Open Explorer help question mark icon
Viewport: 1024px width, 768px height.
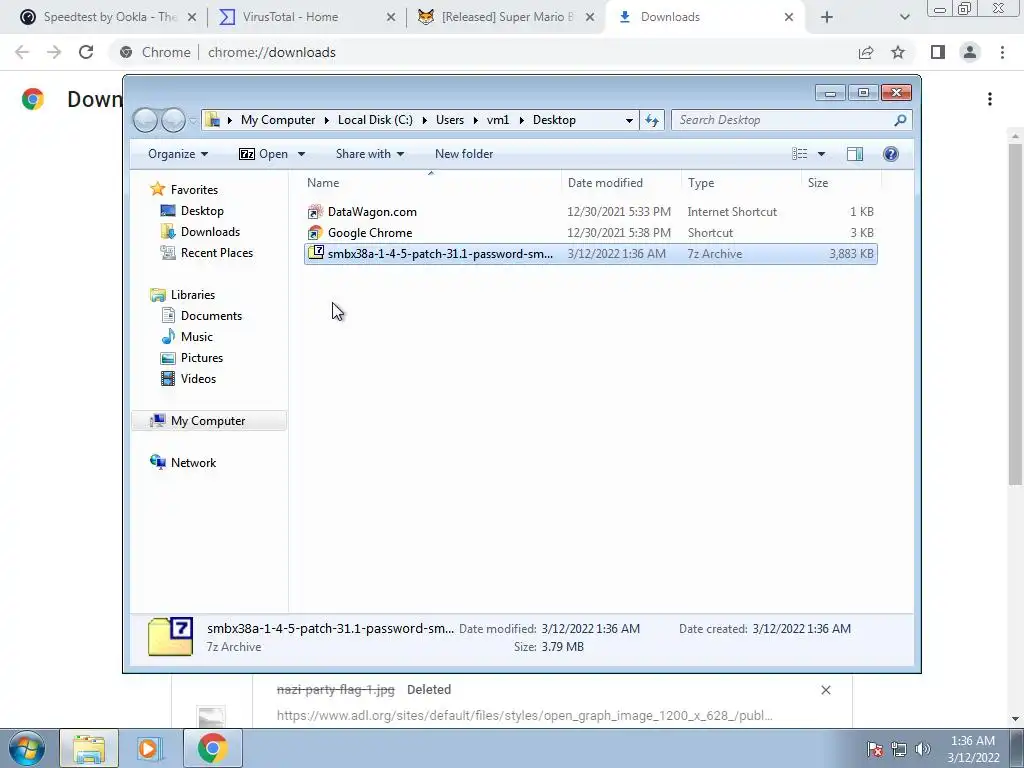(x=891, y=154)
